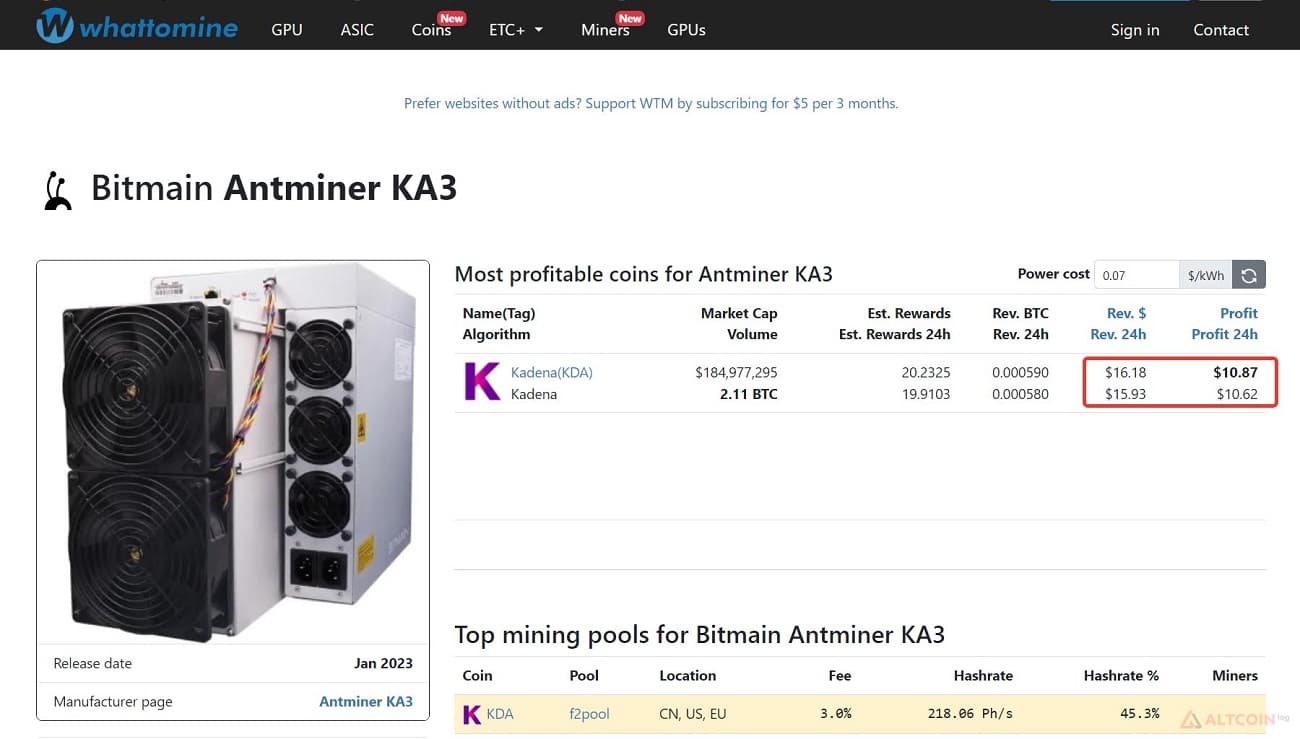1300x739 pixels.
Task: Click the whattomine logo icon
Action: pos(54,26)
